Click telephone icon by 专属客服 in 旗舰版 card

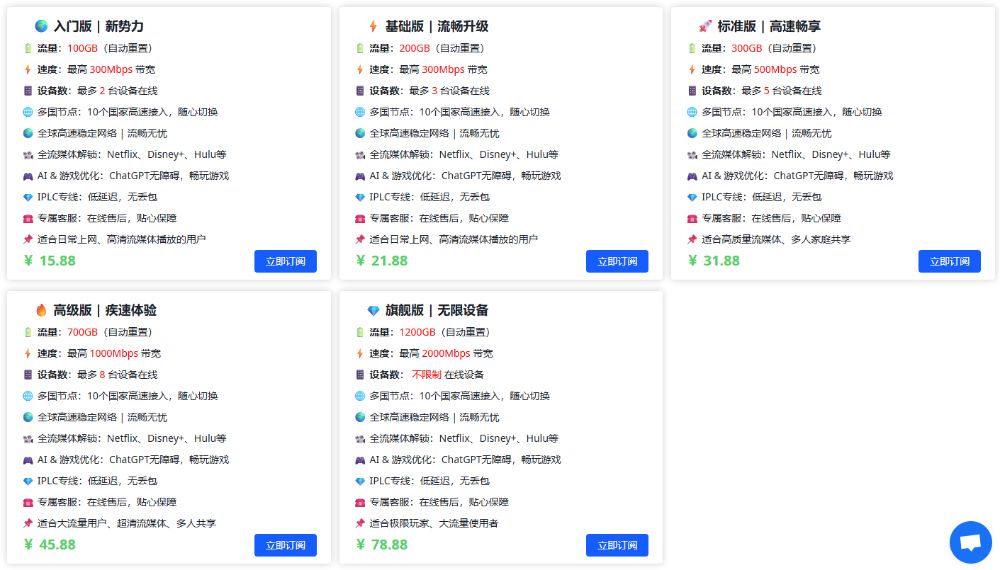pos(360,502)
